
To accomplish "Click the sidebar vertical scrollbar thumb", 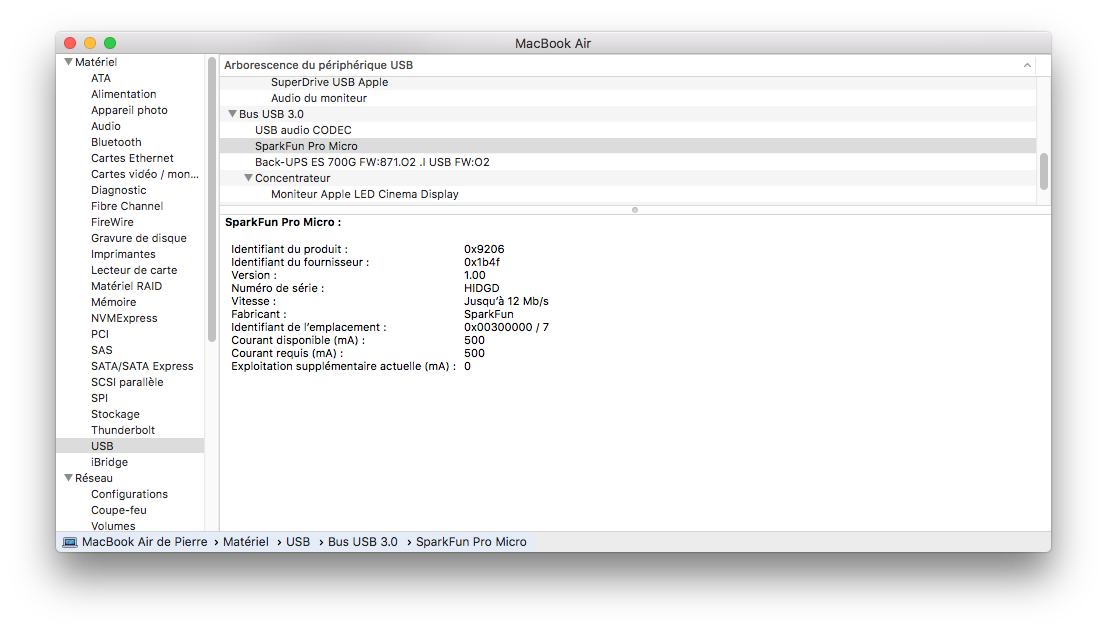I will click(212, 200).
